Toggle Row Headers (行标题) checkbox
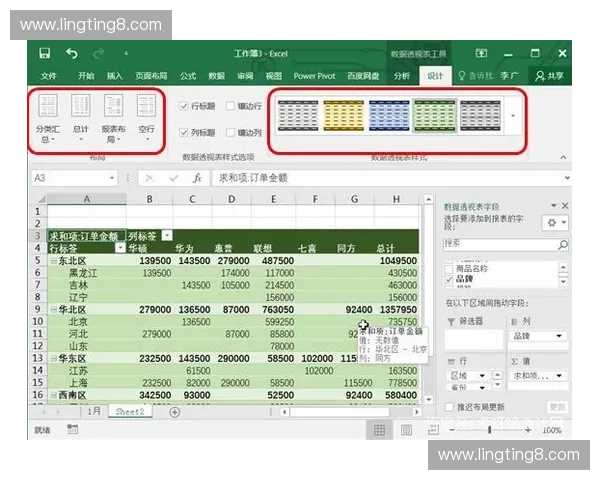 184,106
